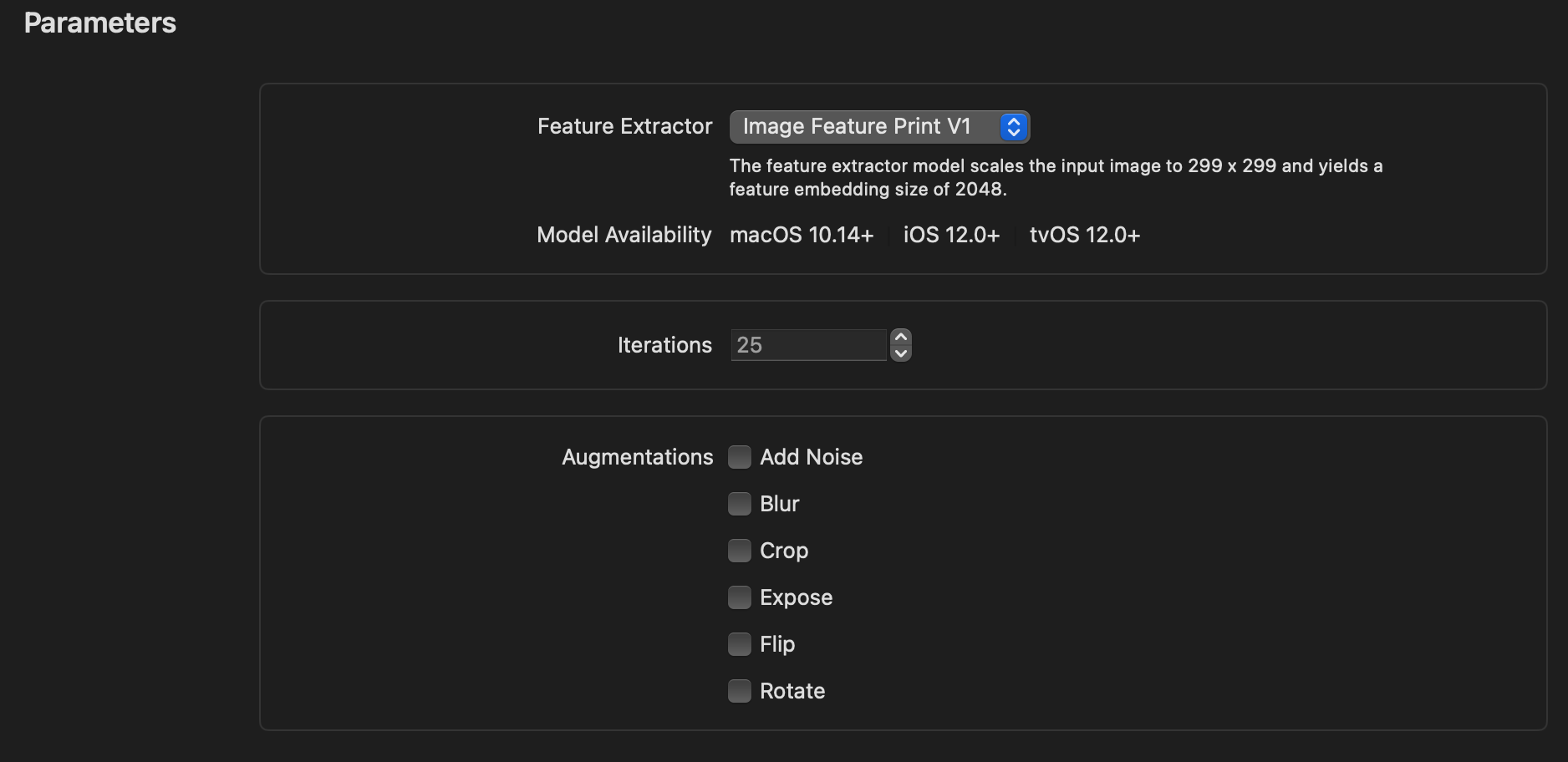This screenshot has height=762, width=1568.
Task: Increase iterations with the up stepper arrow
Action: click(901, 337)
